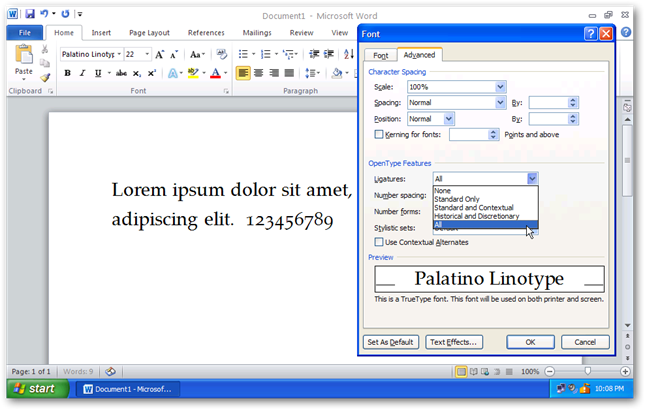
Task: Collapse the Ligatures dropdown arrow
Action: [532, 178]
